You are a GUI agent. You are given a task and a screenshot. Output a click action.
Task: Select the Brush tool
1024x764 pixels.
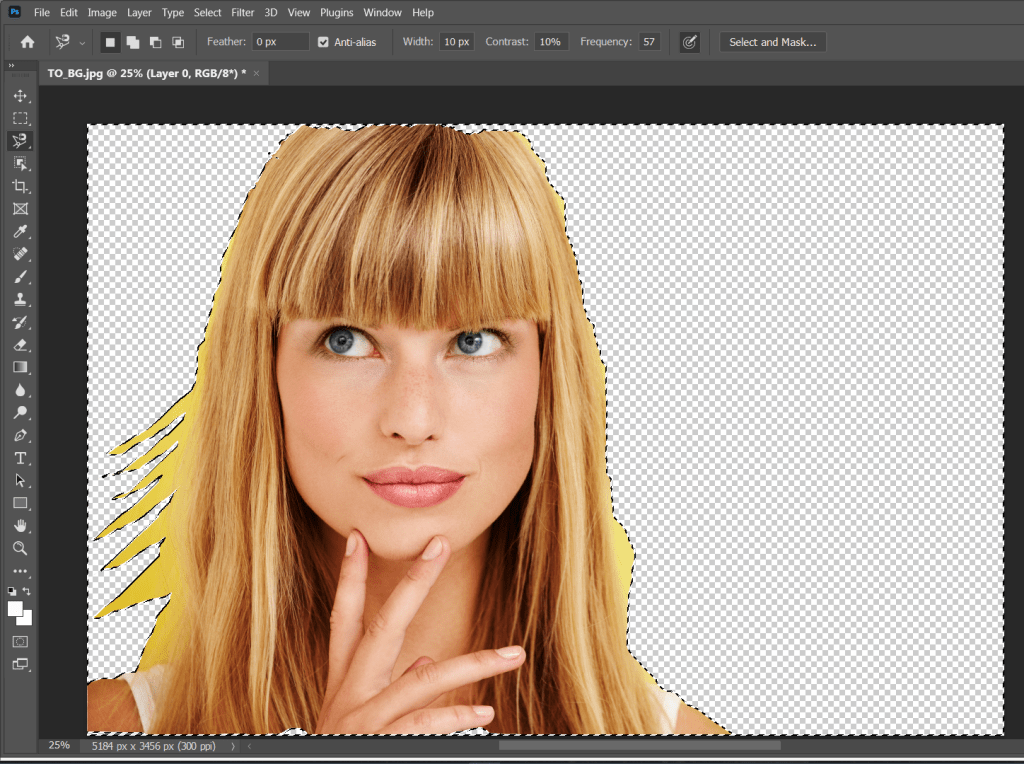click(x=21, y=275)
